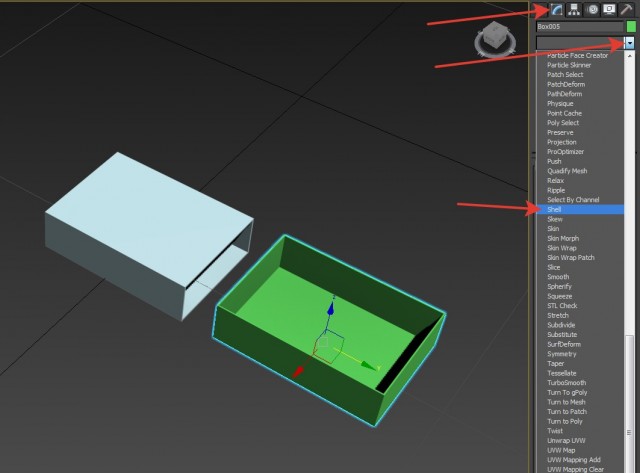Apply the Twist modifier
Screen dimensions: 640x473
click(555, 431)
